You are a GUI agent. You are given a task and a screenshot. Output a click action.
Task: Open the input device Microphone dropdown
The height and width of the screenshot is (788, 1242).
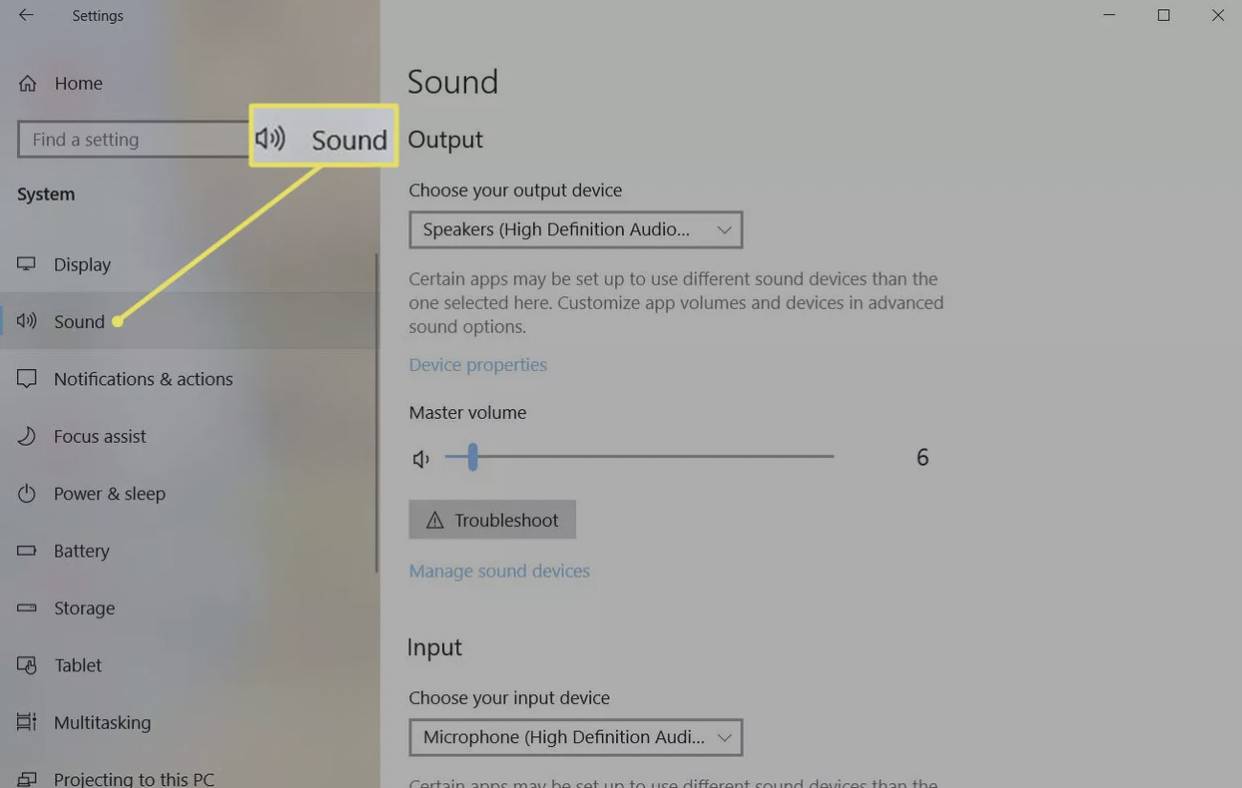point(575,738)
